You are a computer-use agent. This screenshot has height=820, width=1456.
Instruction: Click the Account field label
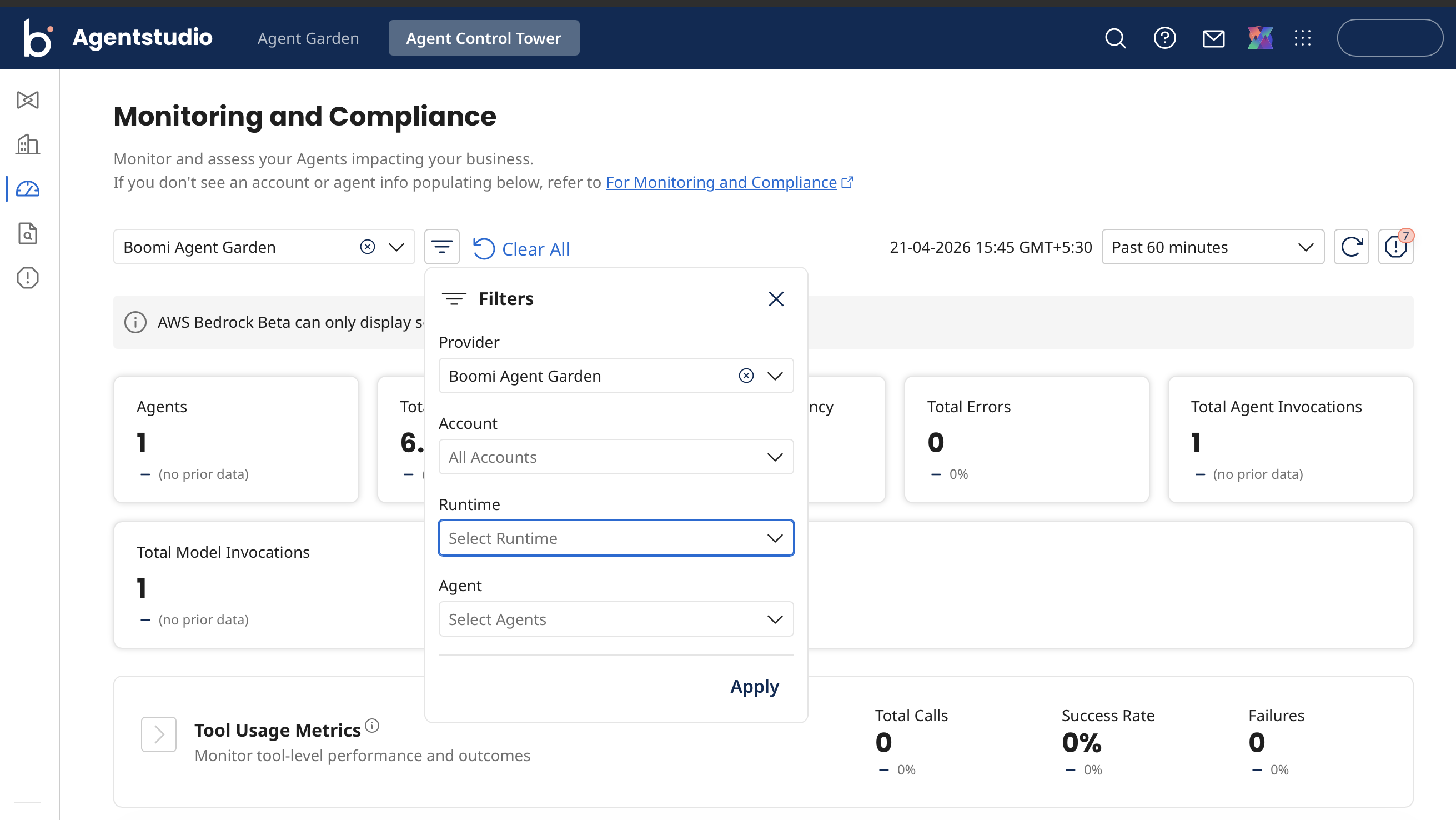[468, 423]
